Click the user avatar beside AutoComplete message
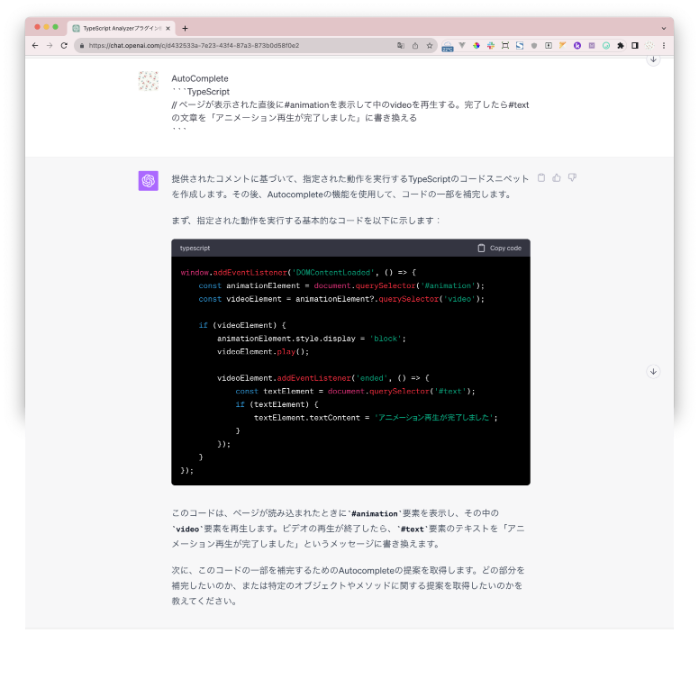This screenshot has height=697, width=699. tap(148, 81)
